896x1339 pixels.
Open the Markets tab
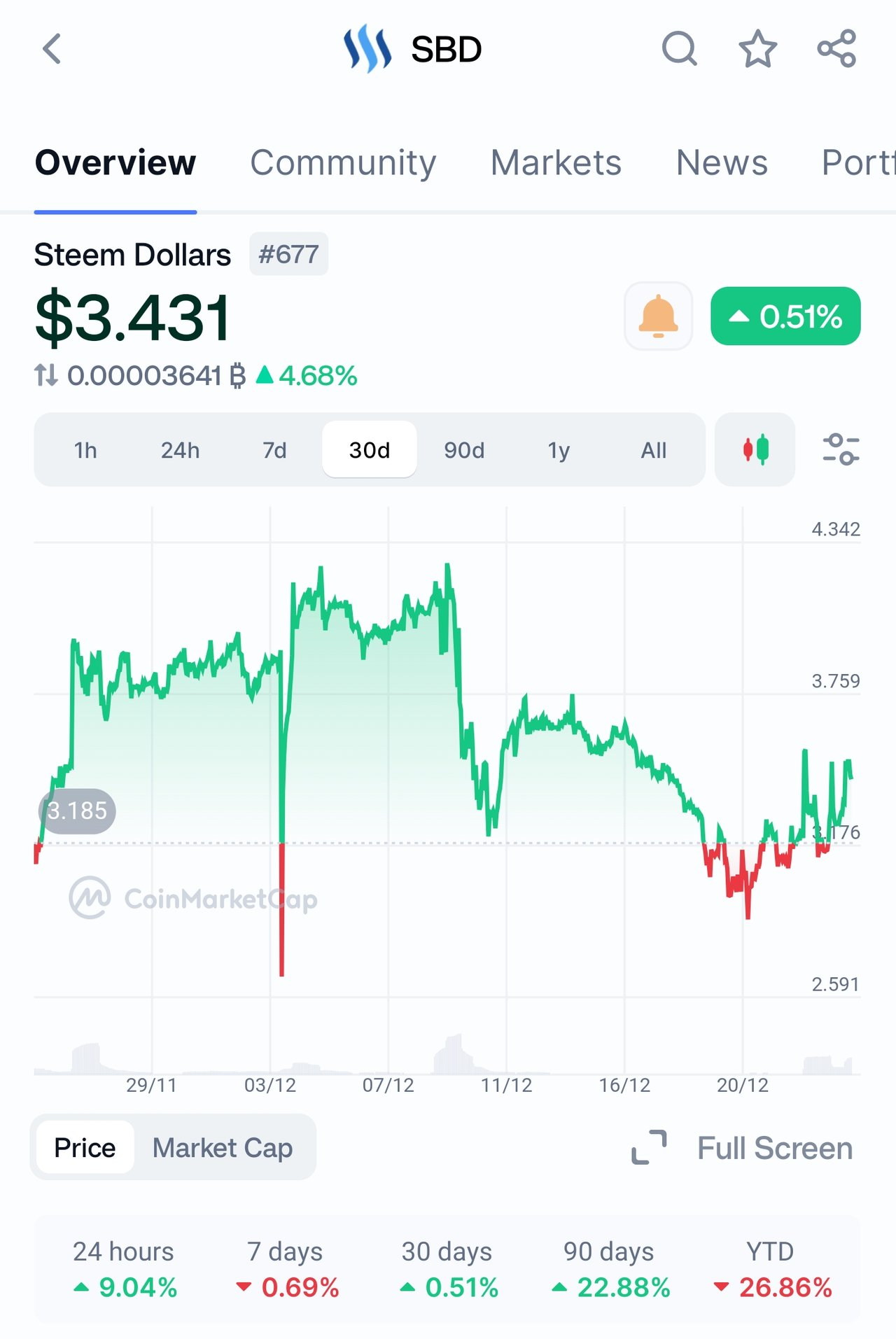click(x=556, y=163)
